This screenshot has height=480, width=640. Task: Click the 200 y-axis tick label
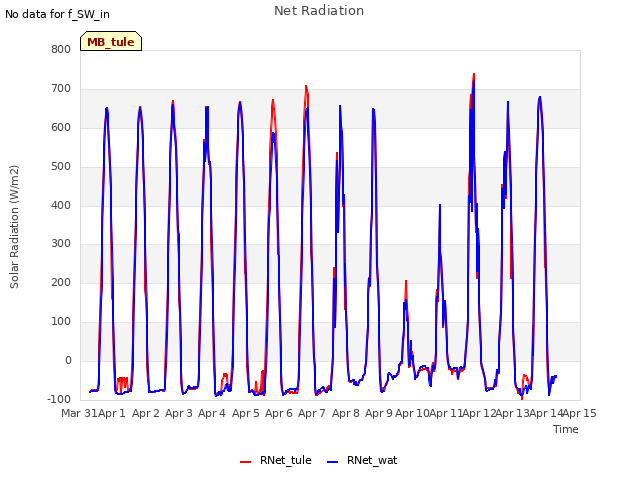[x=61, y=282]
